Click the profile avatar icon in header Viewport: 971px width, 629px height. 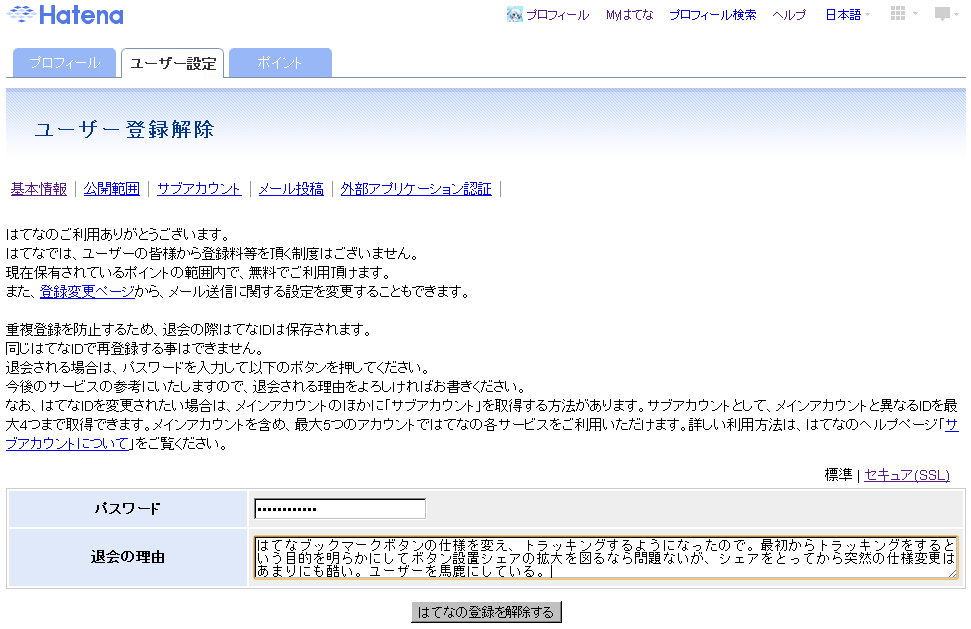tap(514, 14)
